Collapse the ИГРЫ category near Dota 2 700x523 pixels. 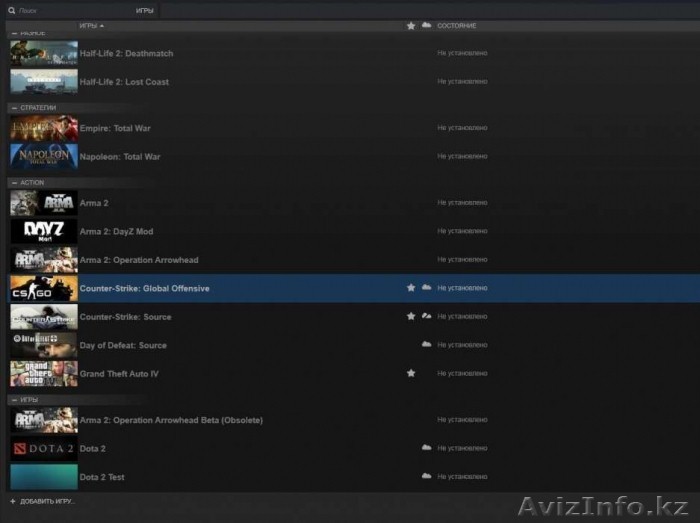[x=14, y=400]
